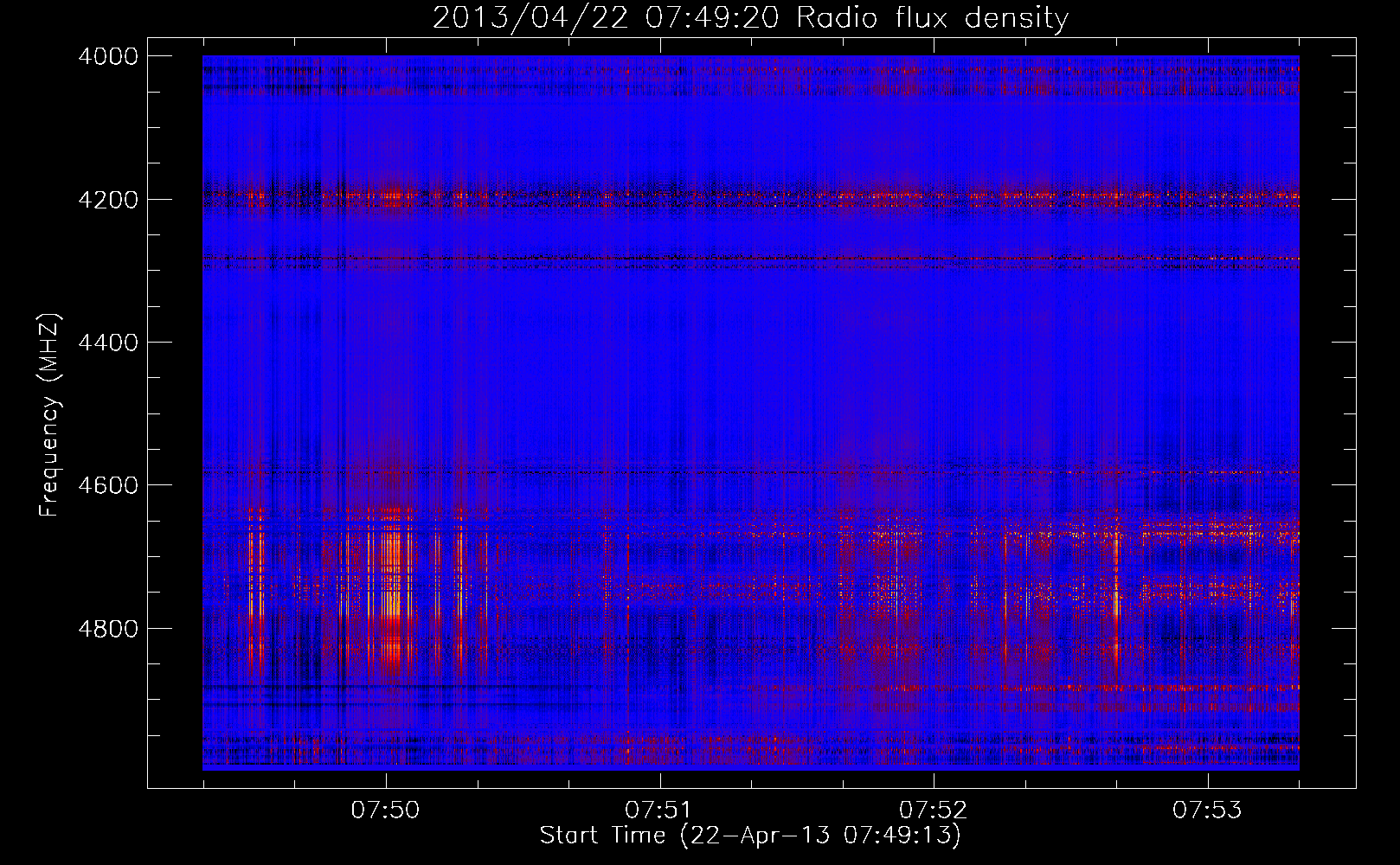Click the plot title 'Radio flux density'
This screenshot has width=1400, height=865.
coord(933,18)
